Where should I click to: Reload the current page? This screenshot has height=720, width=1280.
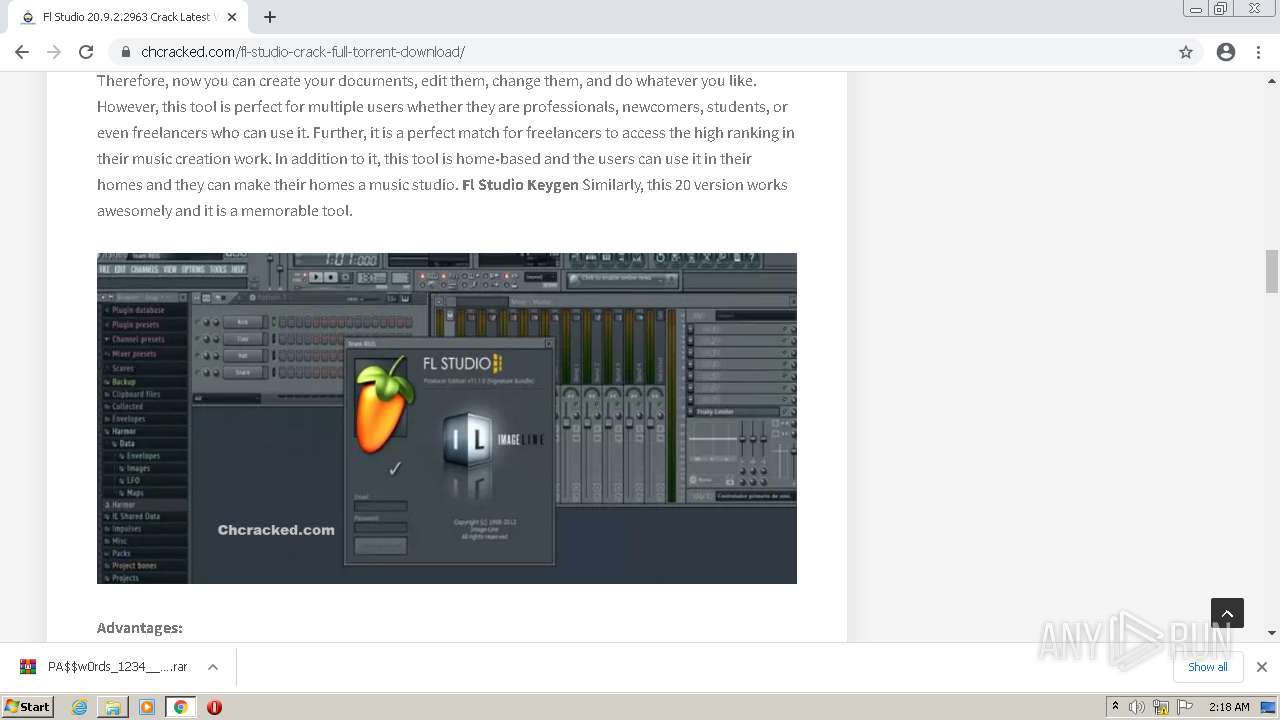point(86,52)
